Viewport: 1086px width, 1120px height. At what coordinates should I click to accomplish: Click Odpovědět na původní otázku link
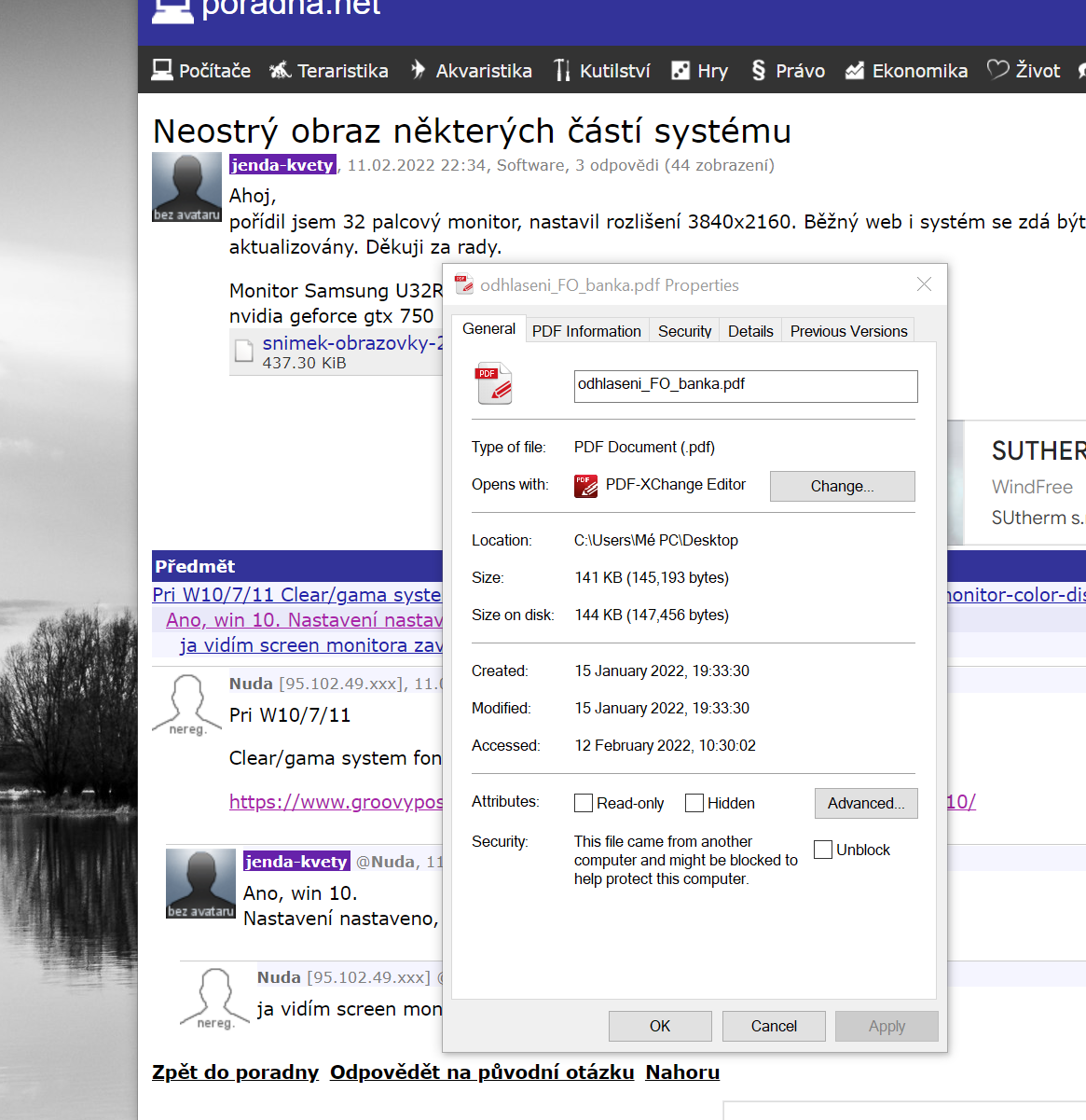[x=482, y=1072]
